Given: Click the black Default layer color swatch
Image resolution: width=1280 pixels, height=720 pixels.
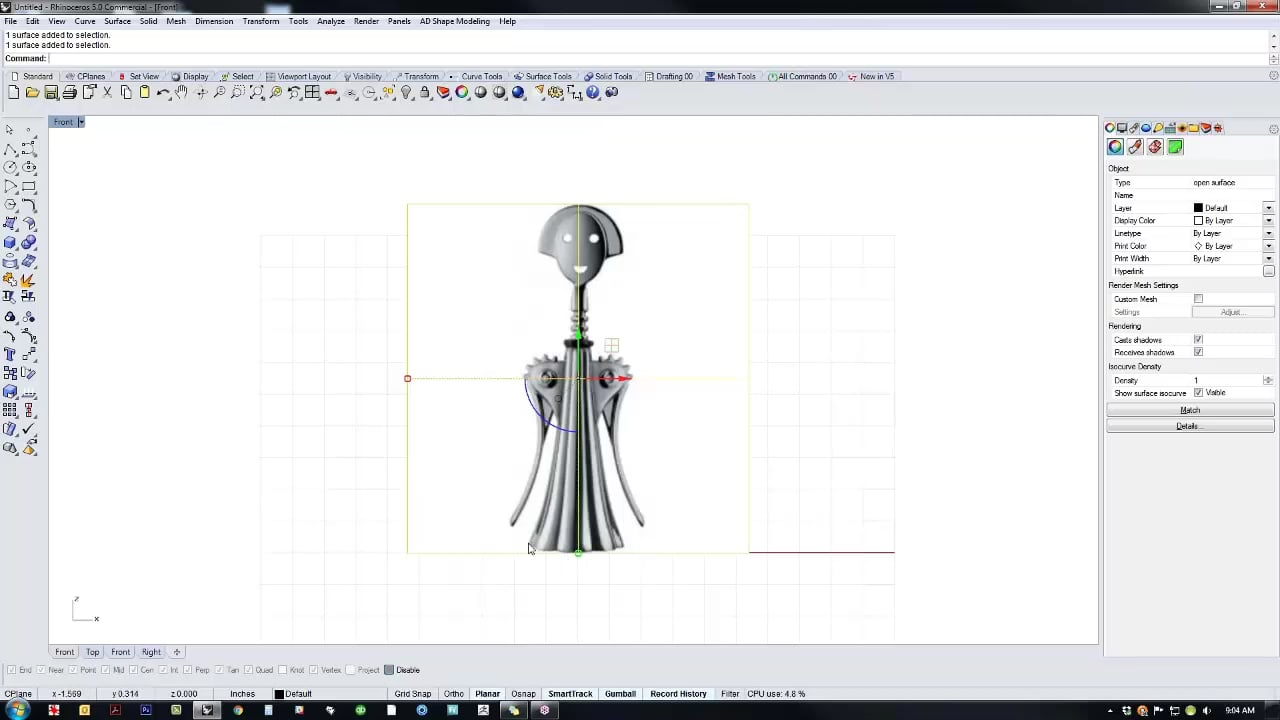Looking at the screenshot, I should tap(1198, 208).
